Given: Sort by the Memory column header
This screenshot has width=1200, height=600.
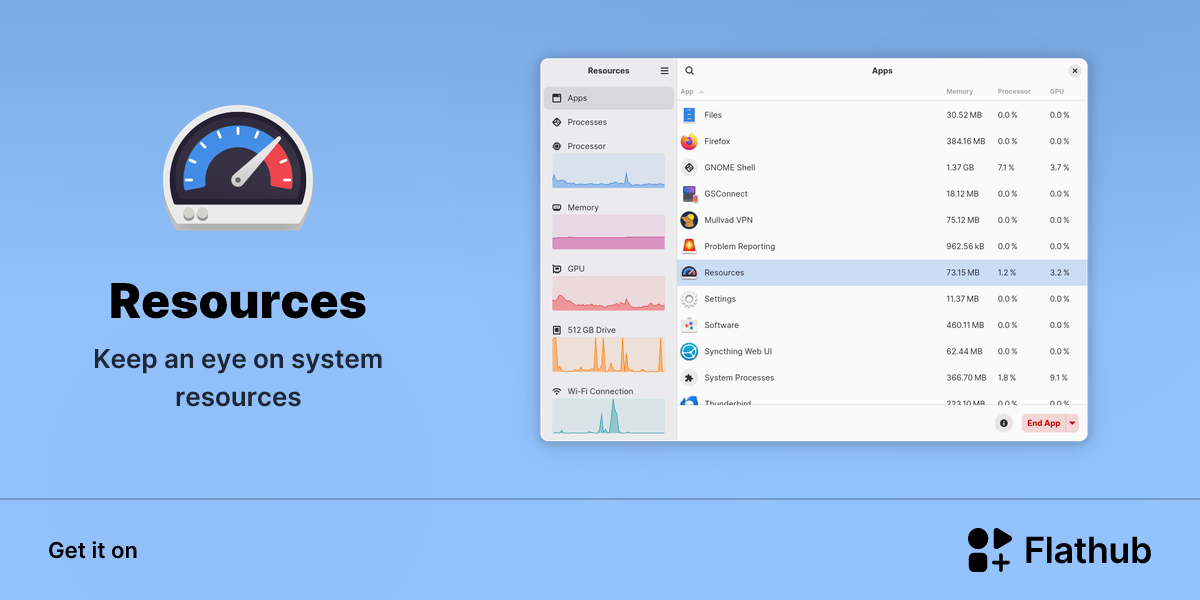Looking at the screenshot, I should click(x=959, y=91).
